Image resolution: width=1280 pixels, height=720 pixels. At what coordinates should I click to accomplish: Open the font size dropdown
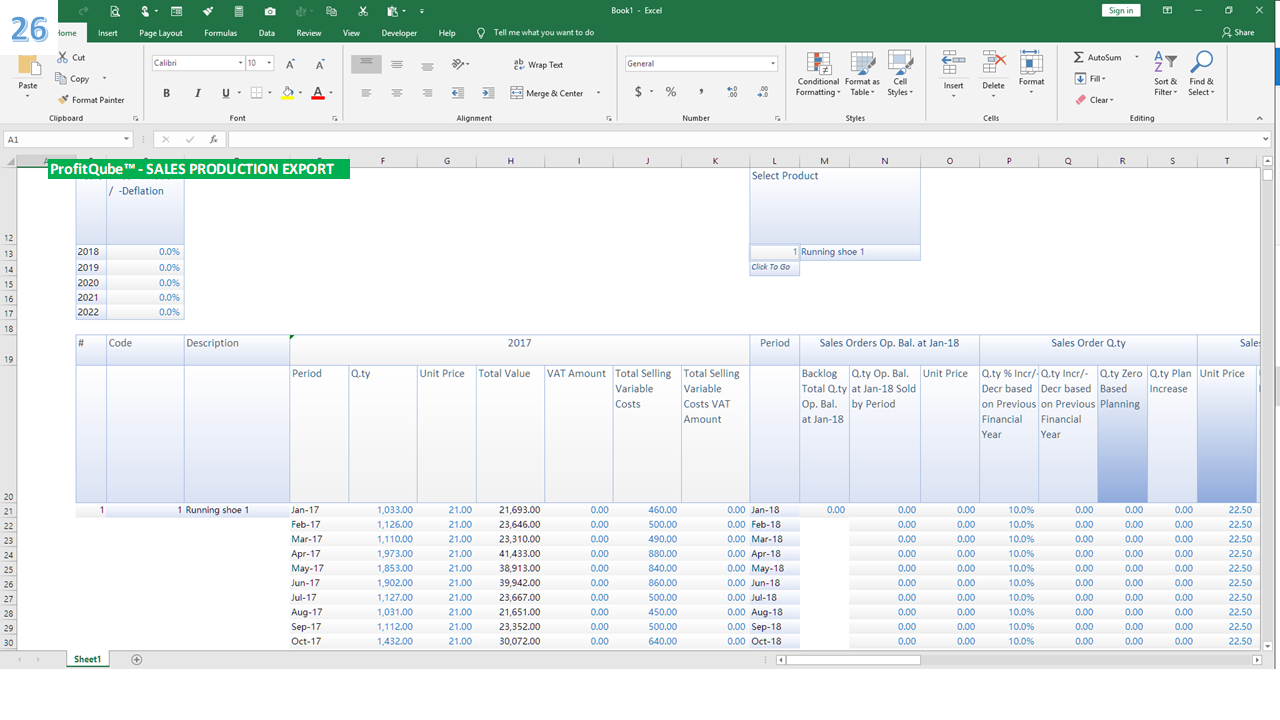tap(270, 63)
